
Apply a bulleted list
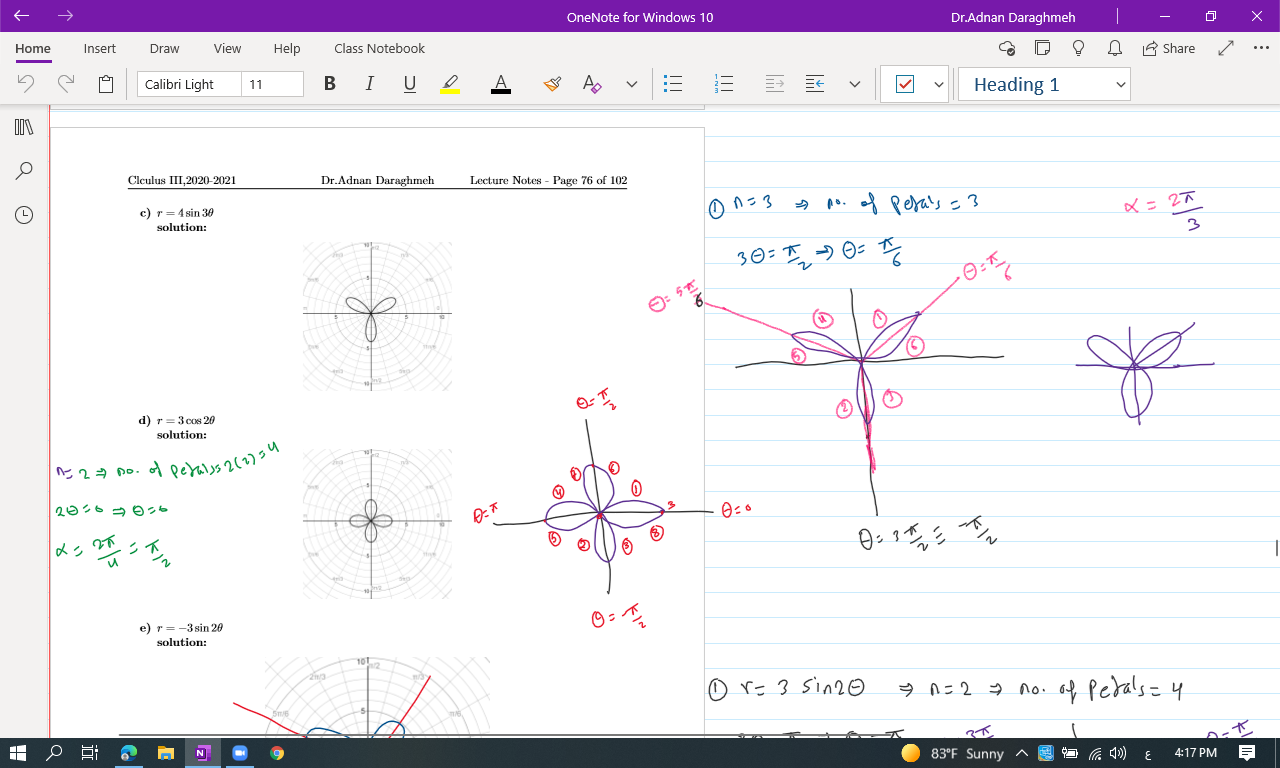click(x=674, y=84)
